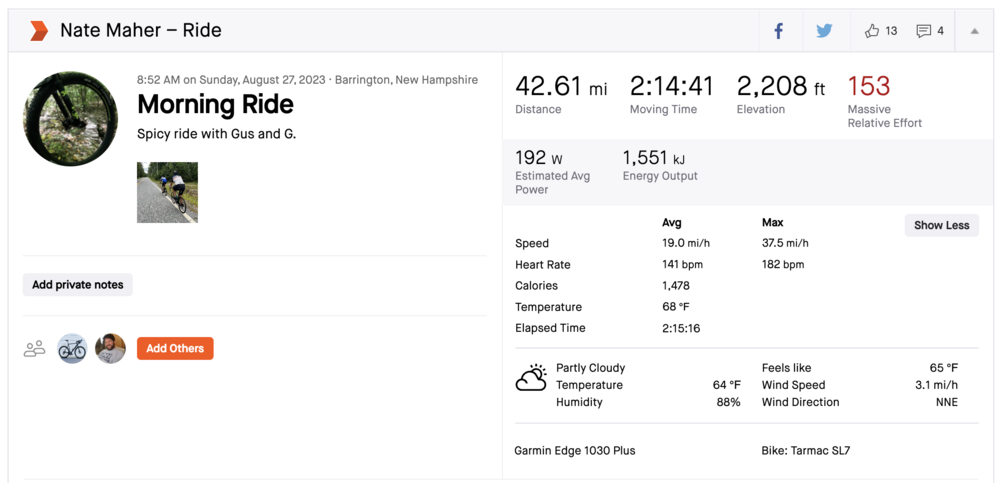The width and height of the screenshot is (1000, 483).
Task: Open the ride photo thumbnail of cyclists
Action: click(x=167, y=192)
